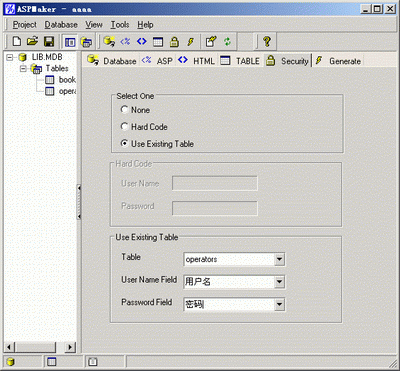400x371 pixels.
Task: Switch to the TABLE tab
Action: pos(240,61)
